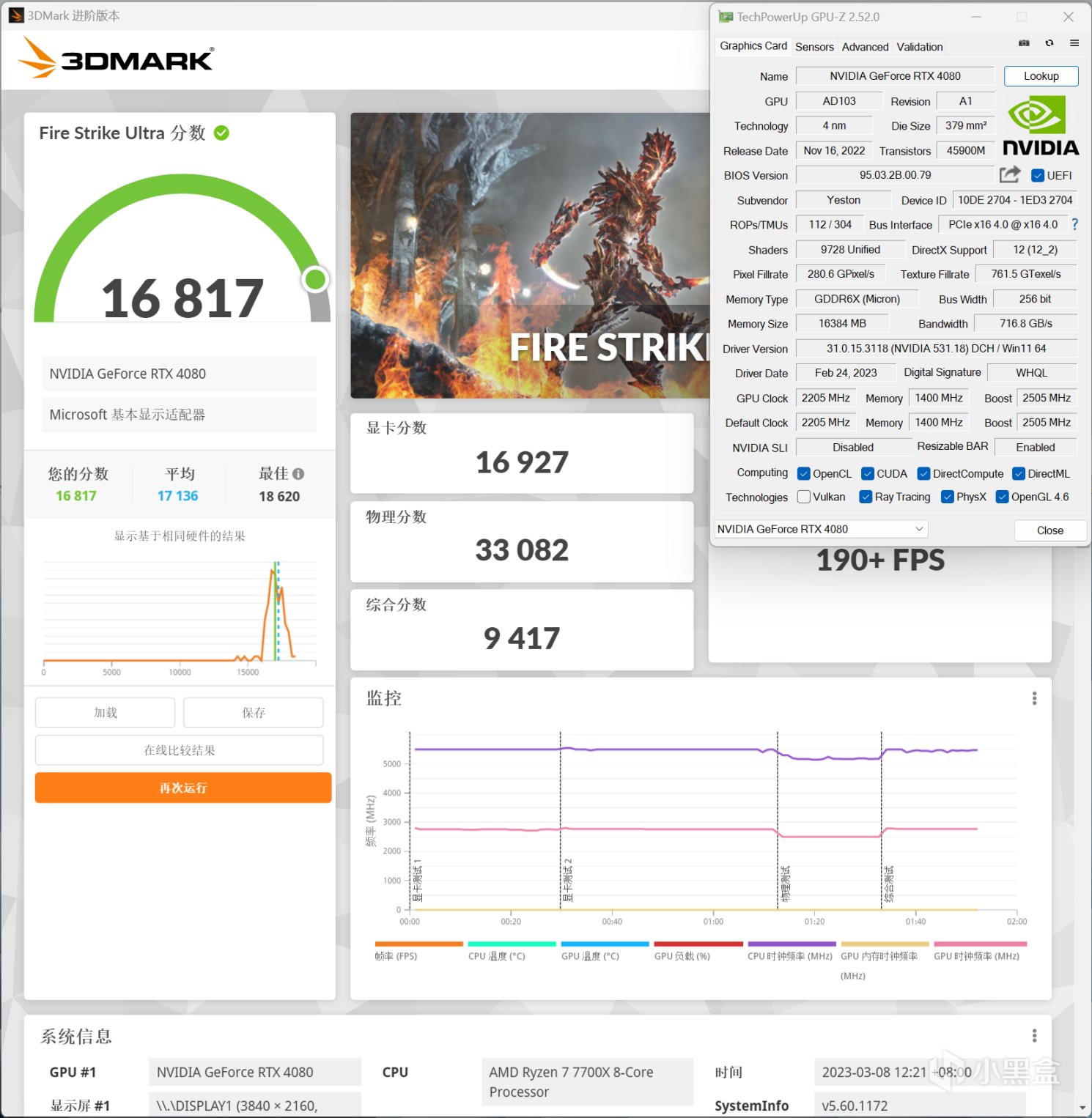Click the Device ID field in GPU-Z
The image size is (1092, 1118).
pyautogui.click(x=1015, y=200)
